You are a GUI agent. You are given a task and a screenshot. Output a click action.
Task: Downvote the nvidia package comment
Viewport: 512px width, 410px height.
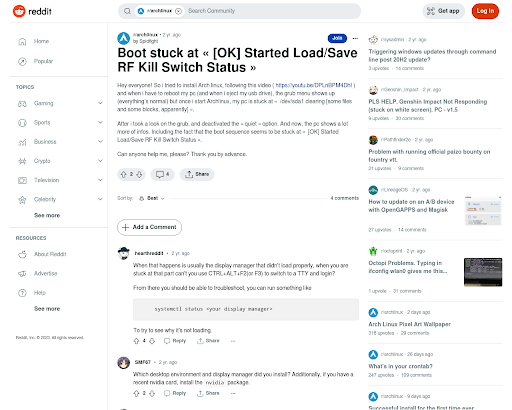pyautogui.click(x=152, y=394)
